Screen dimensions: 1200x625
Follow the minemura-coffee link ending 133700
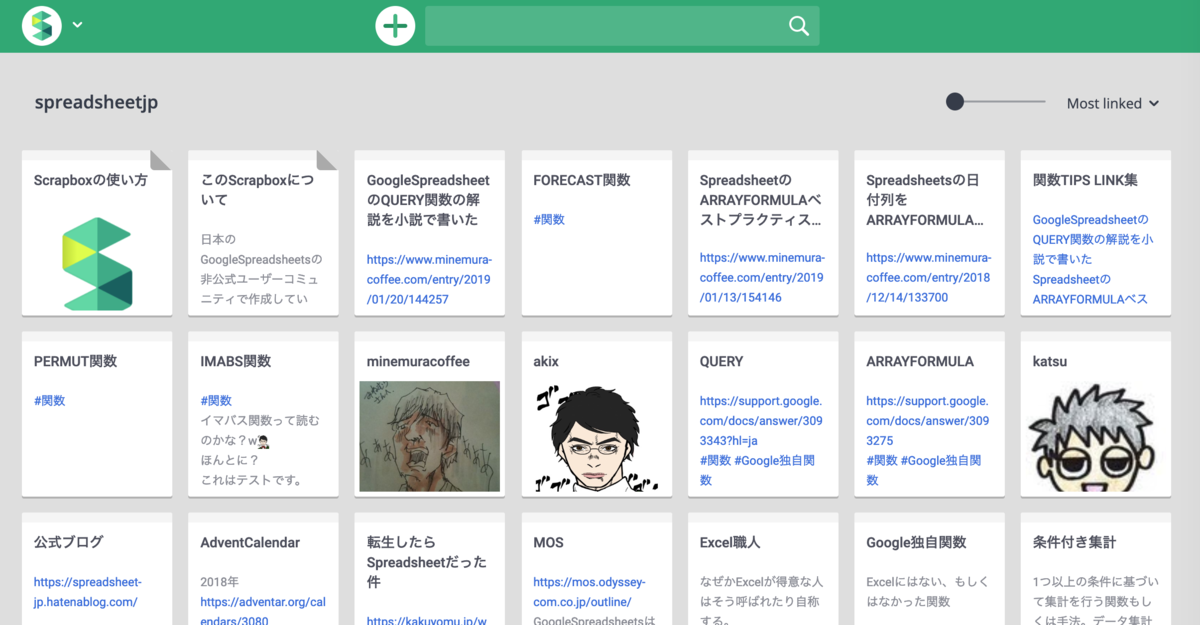[x=928, y=278]
